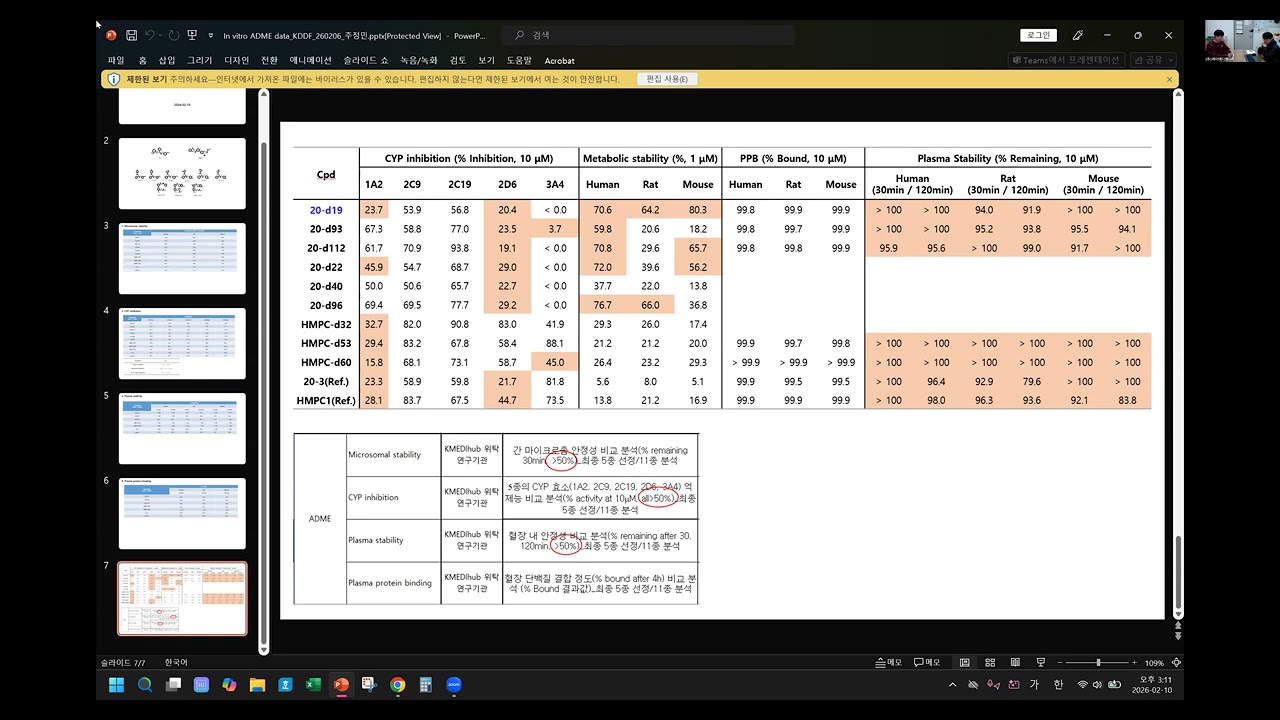
Task: Select slide 5 thumbnail
Action: 182,428
